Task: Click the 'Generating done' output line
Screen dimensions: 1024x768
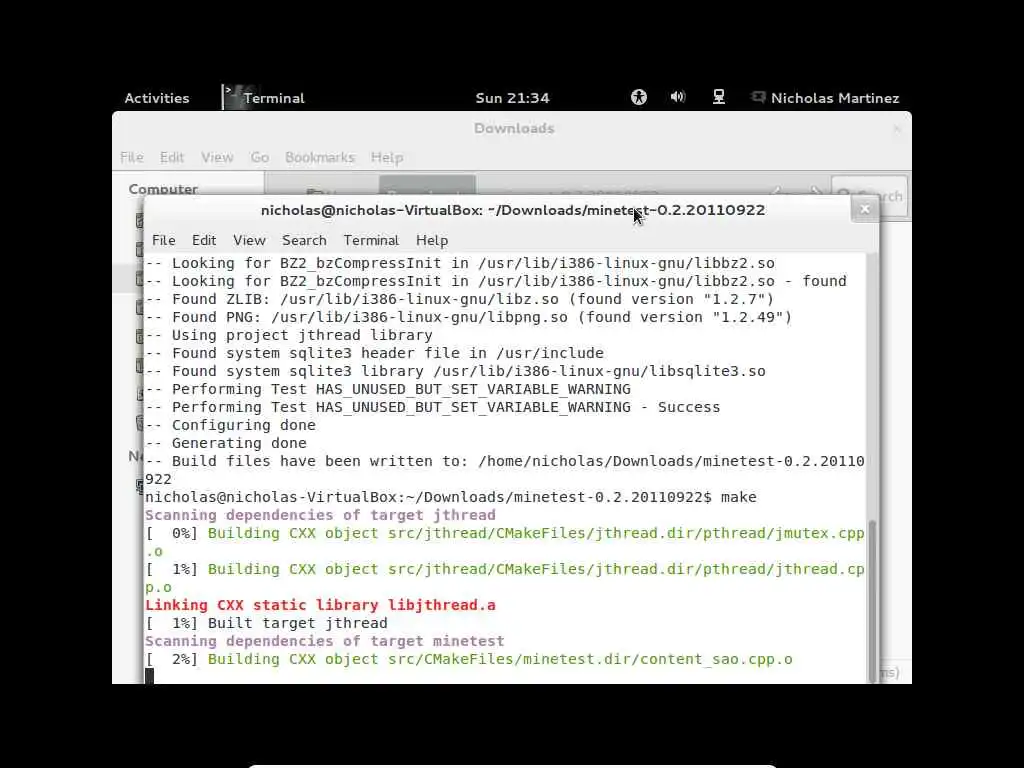Action: pyautogui.click(x=226, y=443)
